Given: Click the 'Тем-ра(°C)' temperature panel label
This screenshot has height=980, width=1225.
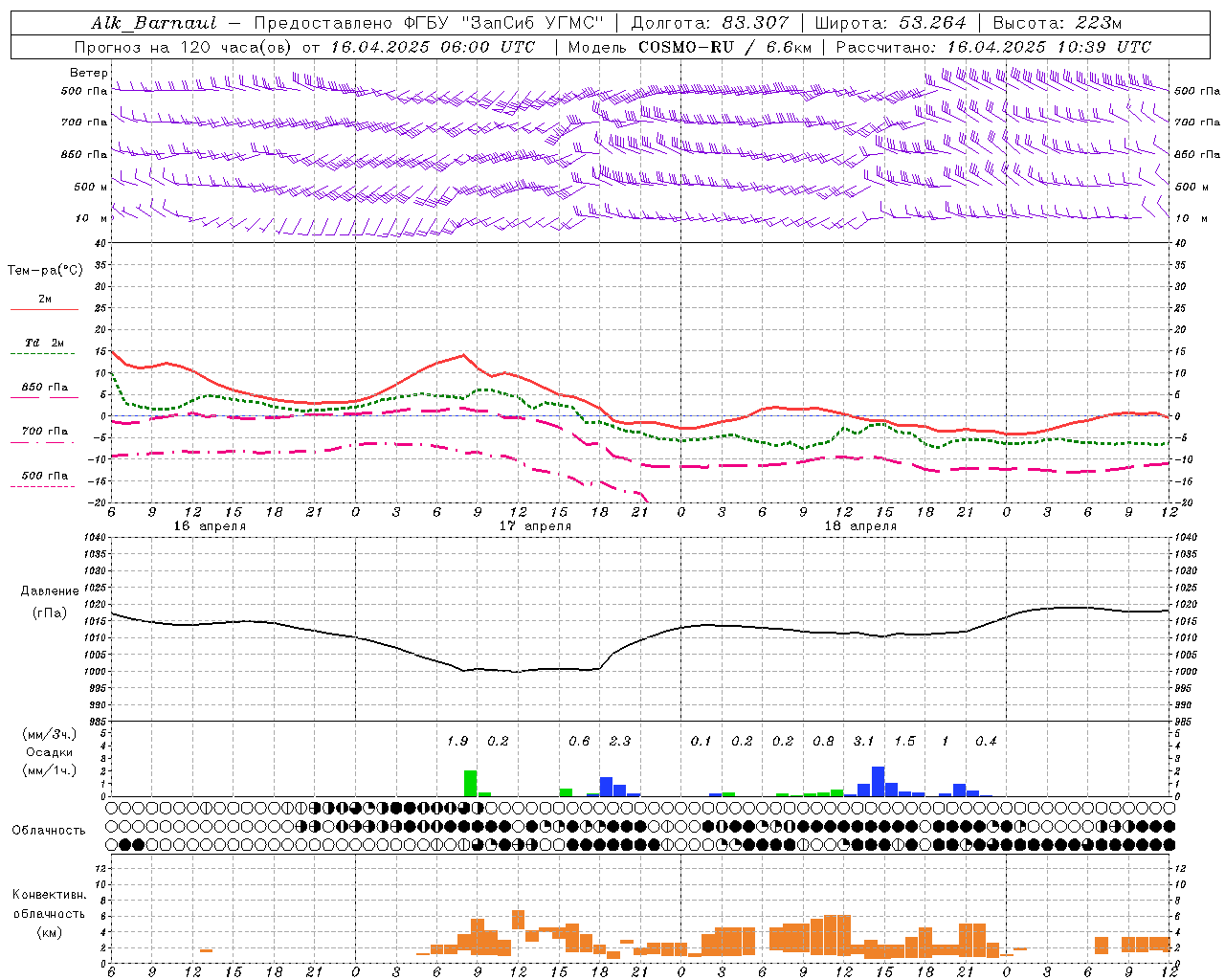Looking at the screenshot, I should tap(45, 270).
